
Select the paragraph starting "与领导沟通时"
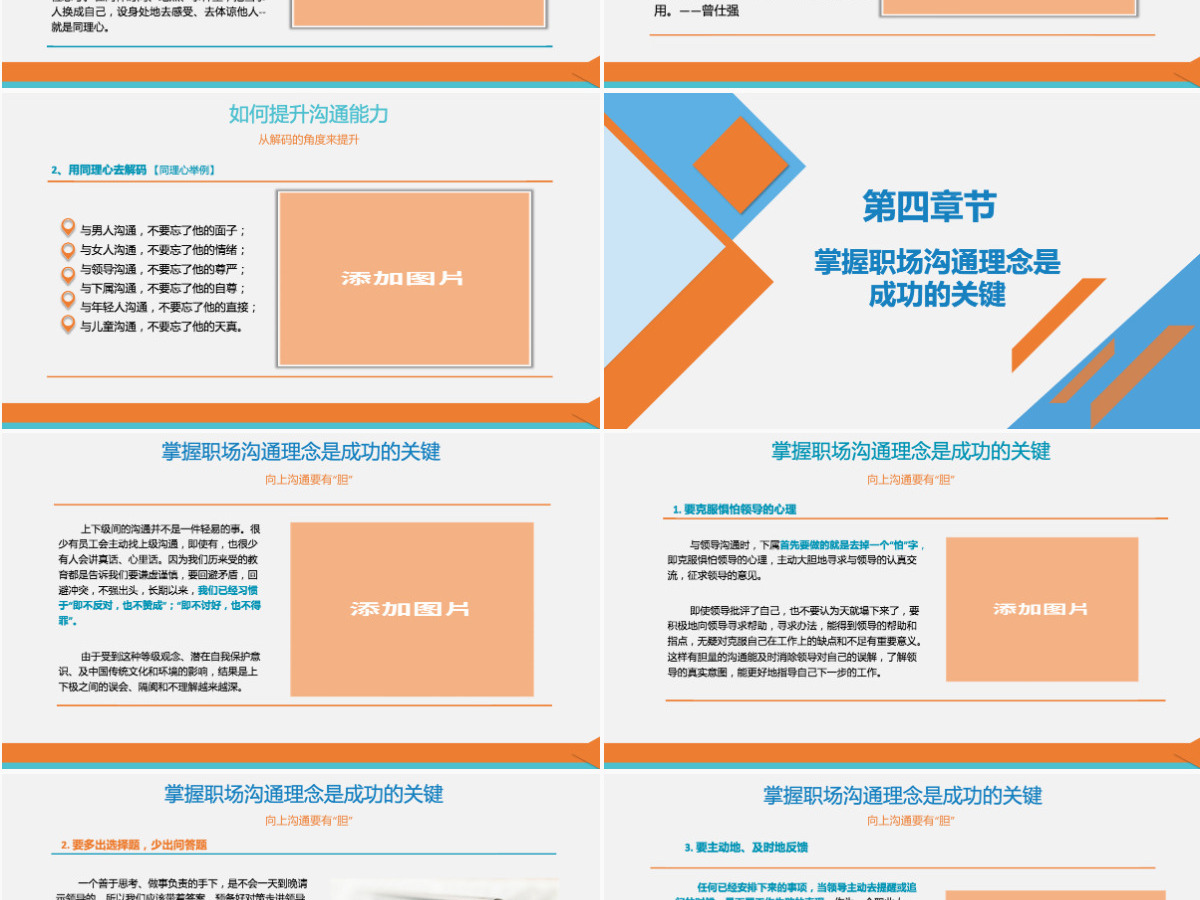tap(797, 560)
